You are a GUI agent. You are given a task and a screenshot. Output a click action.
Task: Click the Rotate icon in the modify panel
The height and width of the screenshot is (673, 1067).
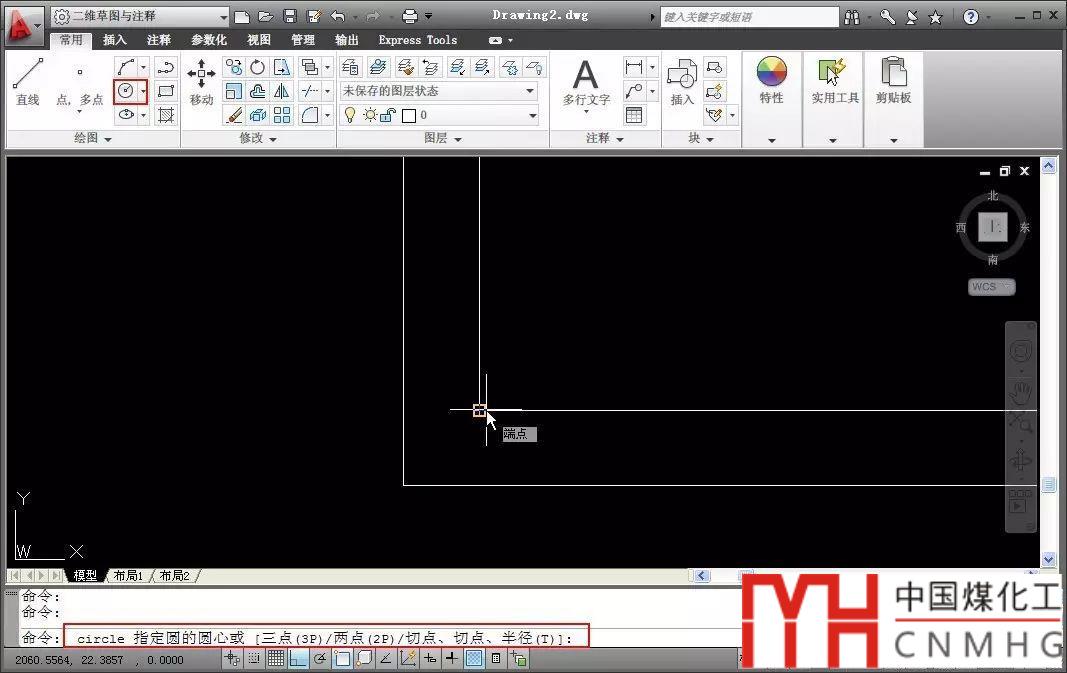tap(258, 67)
